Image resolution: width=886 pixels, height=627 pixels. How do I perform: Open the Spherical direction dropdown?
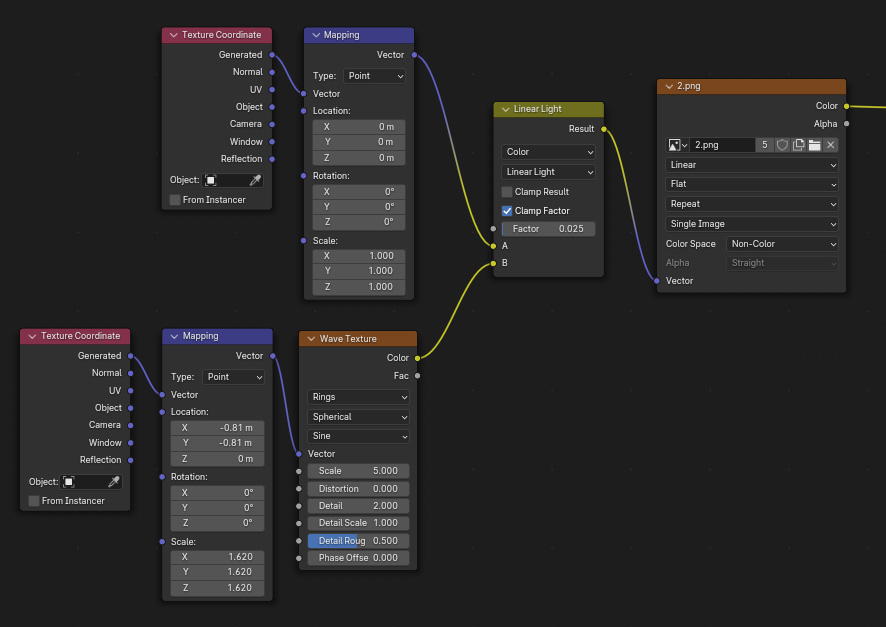358,417
